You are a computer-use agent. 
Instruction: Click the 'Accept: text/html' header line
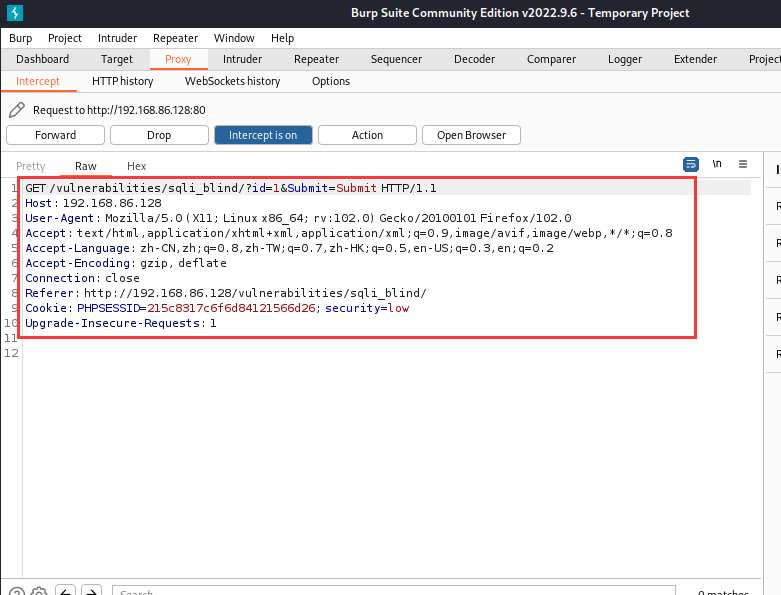(x=349, y=233)
